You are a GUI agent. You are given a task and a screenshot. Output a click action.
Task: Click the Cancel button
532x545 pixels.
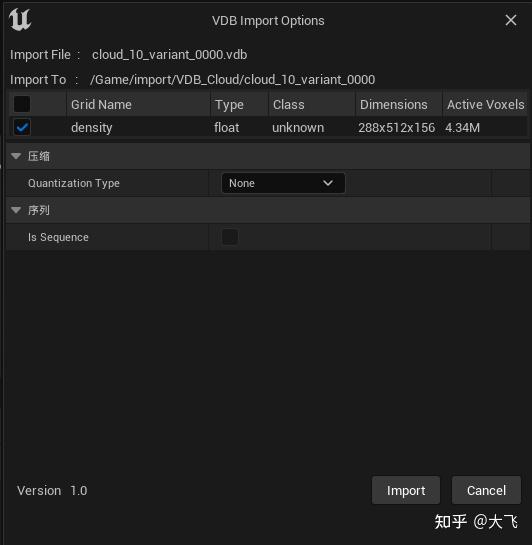[x=486, y=490]
